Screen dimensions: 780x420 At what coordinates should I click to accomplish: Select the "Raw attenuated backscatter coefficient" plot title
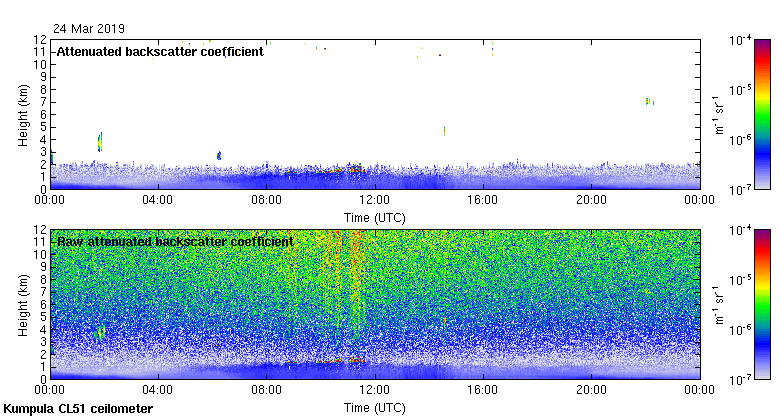[175, 242]
